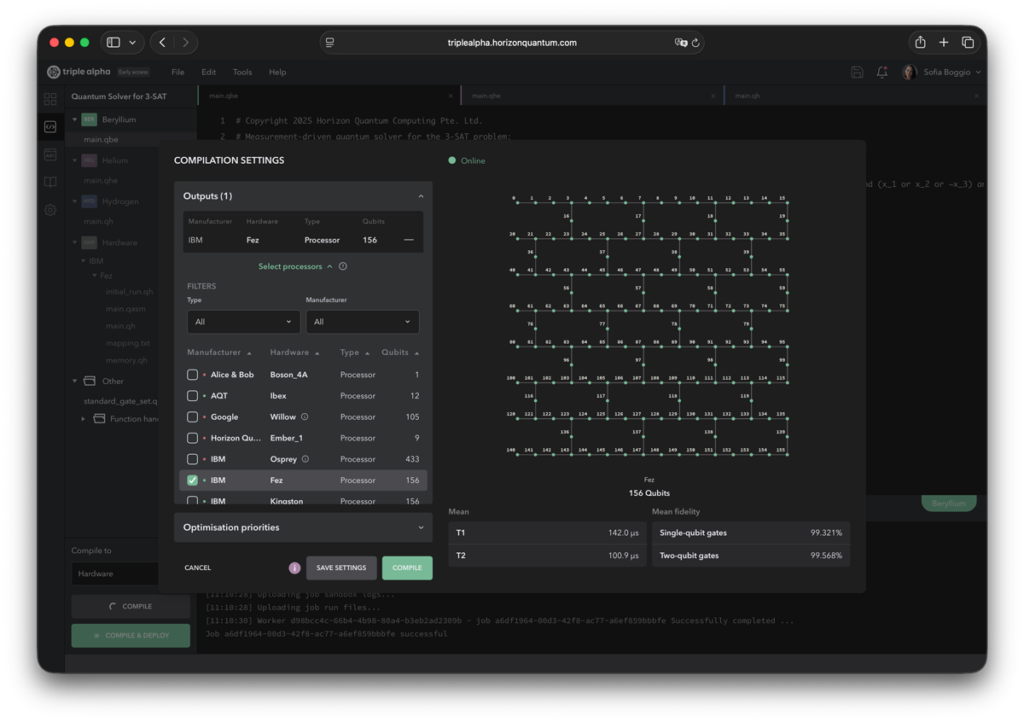
Task: Check the AQT Ibex checkbox
Action: click(192, 396)
